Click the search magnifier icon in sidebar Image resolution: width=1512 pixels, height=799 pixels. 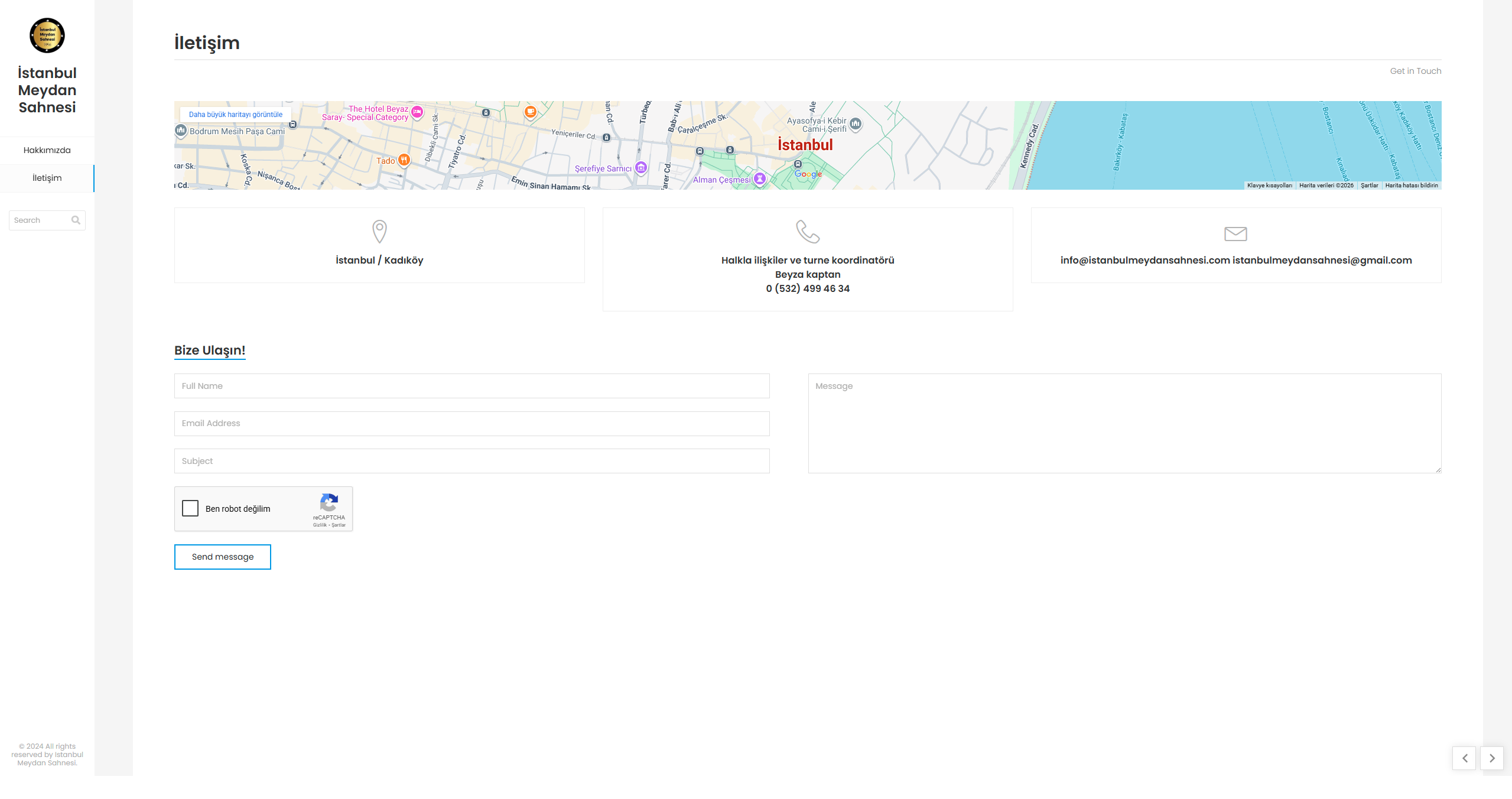point(76,220)
